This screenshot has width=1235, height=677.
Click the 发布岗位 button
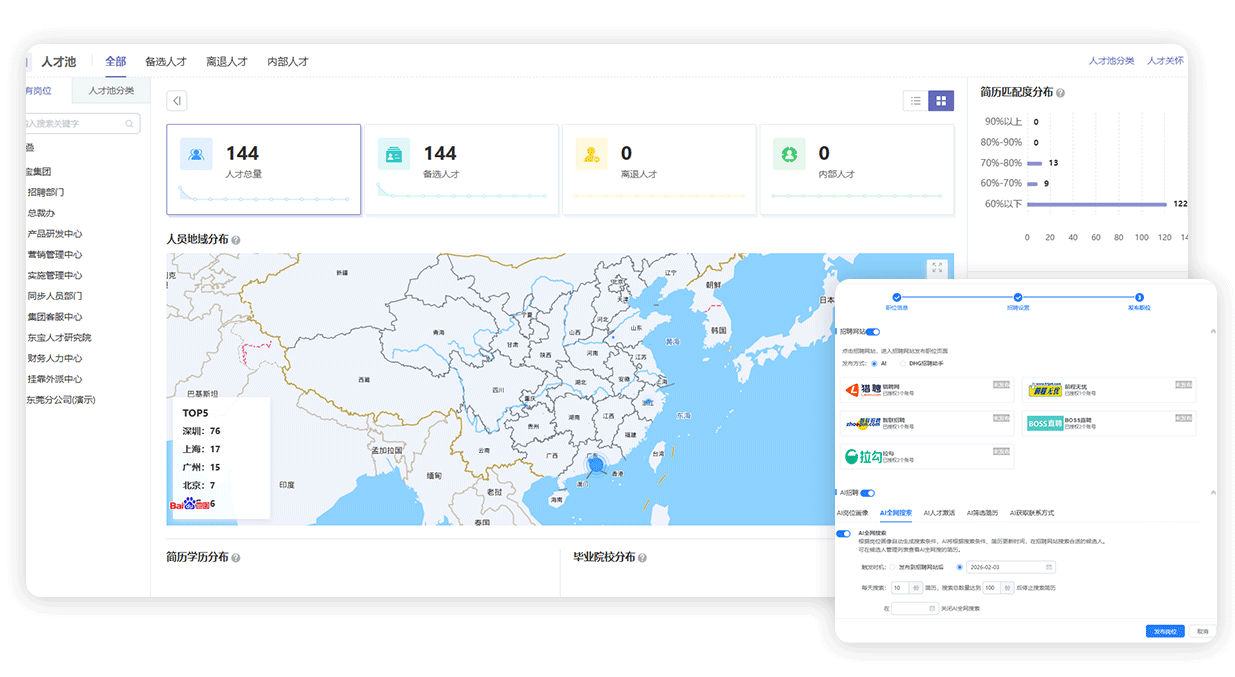point(1165,631)
